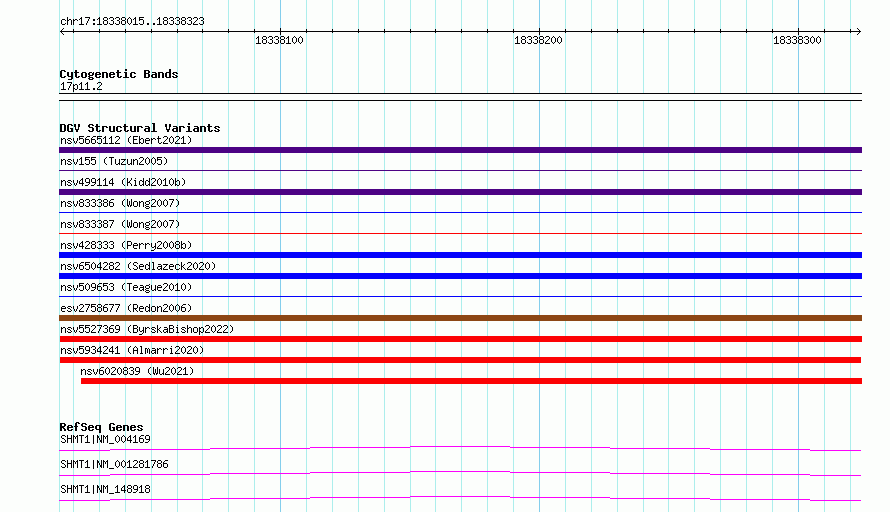Image resolution: width=890 pixels, height=512 pixels.
Task: Click the left arrowhead of the ruler
Action: [x=62, y=31]
